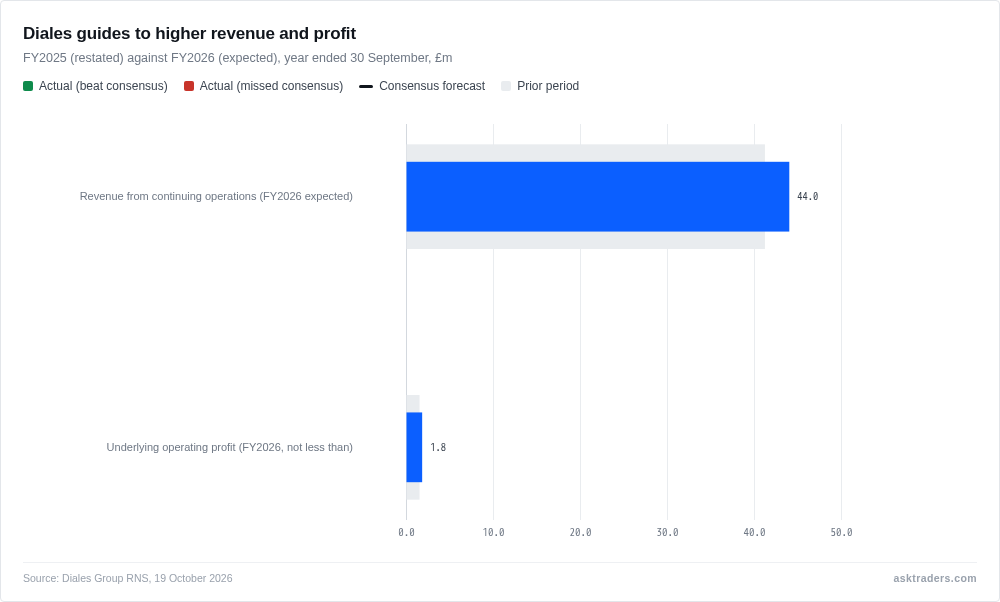Click the green 'Actual (beat consensus)' legend swatch

coord(28,86)
